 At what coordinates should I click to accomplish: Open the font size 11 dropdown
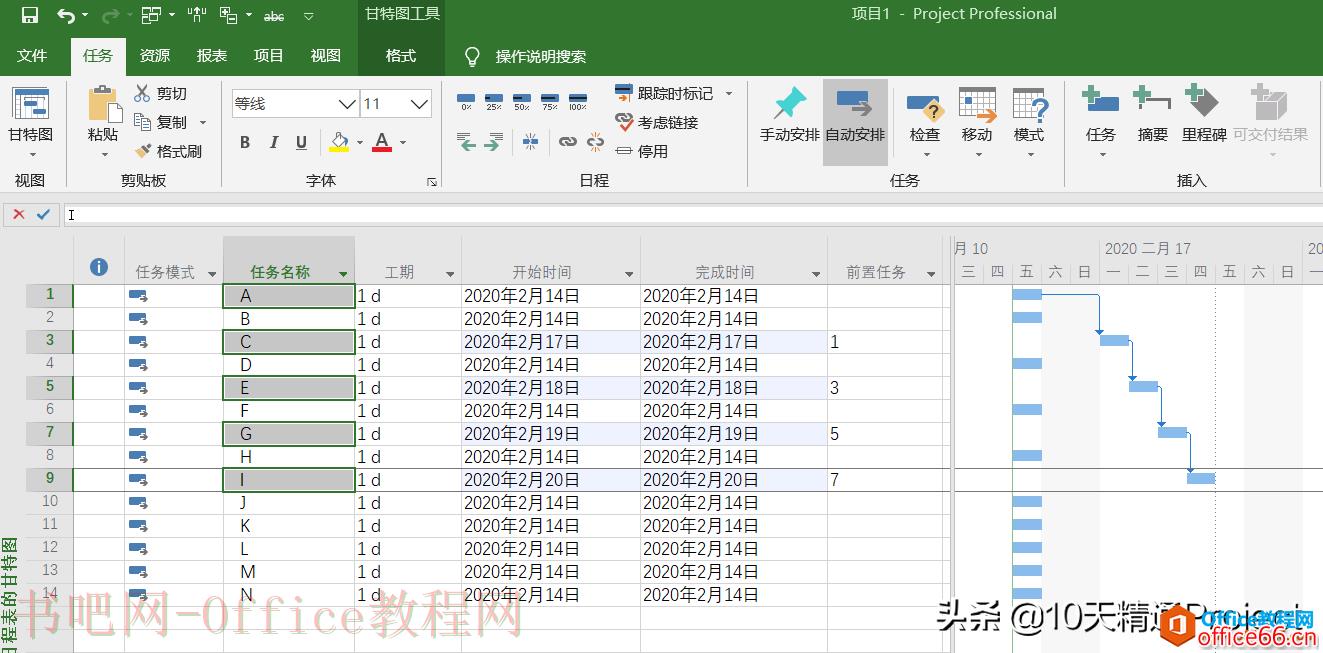pyautogui.click(x=420, y=104)
